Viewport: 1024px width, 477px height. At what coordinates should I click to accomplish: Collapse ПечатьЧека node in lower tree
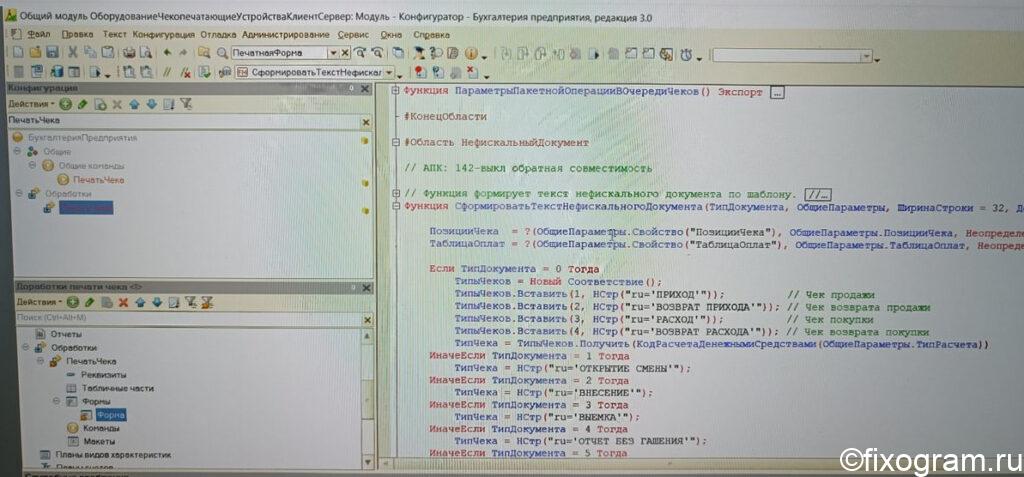tap(40, 361)
